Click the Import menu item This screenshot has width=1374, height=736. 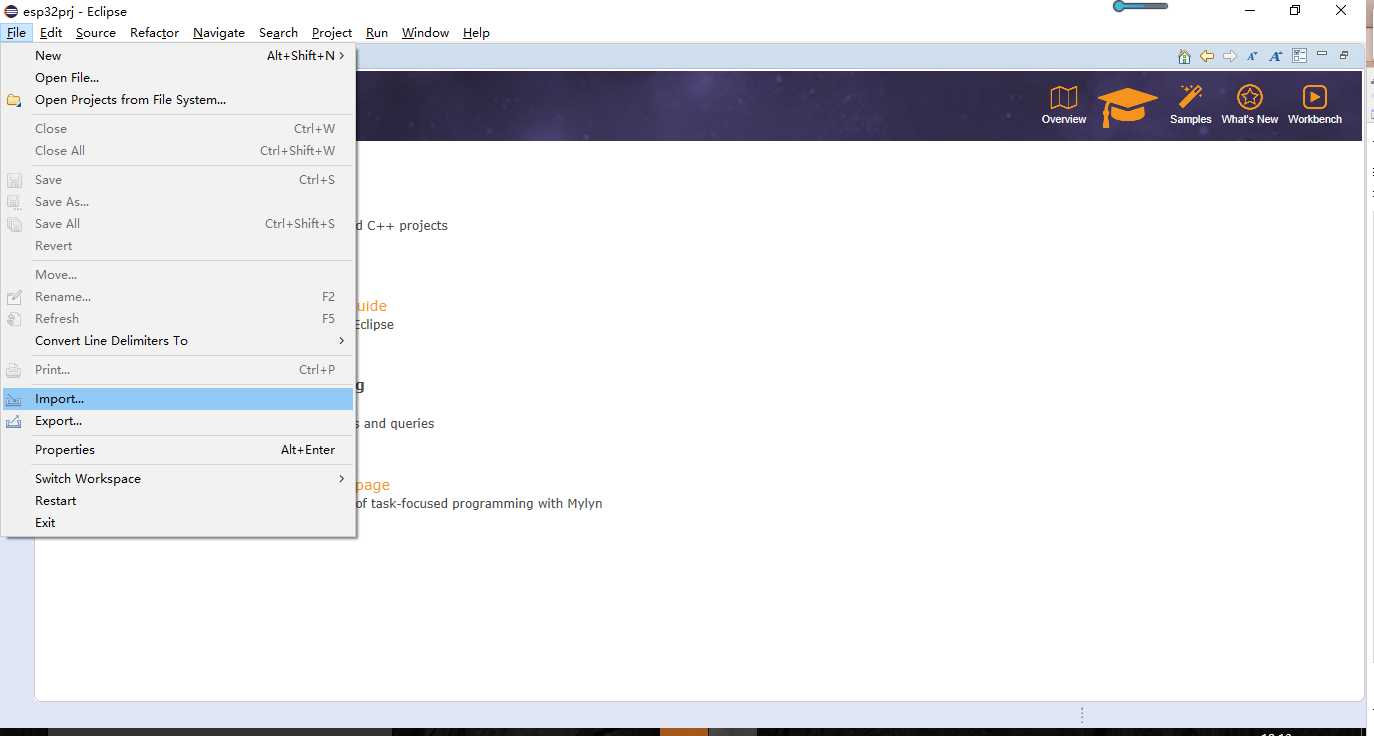[178, 399]
